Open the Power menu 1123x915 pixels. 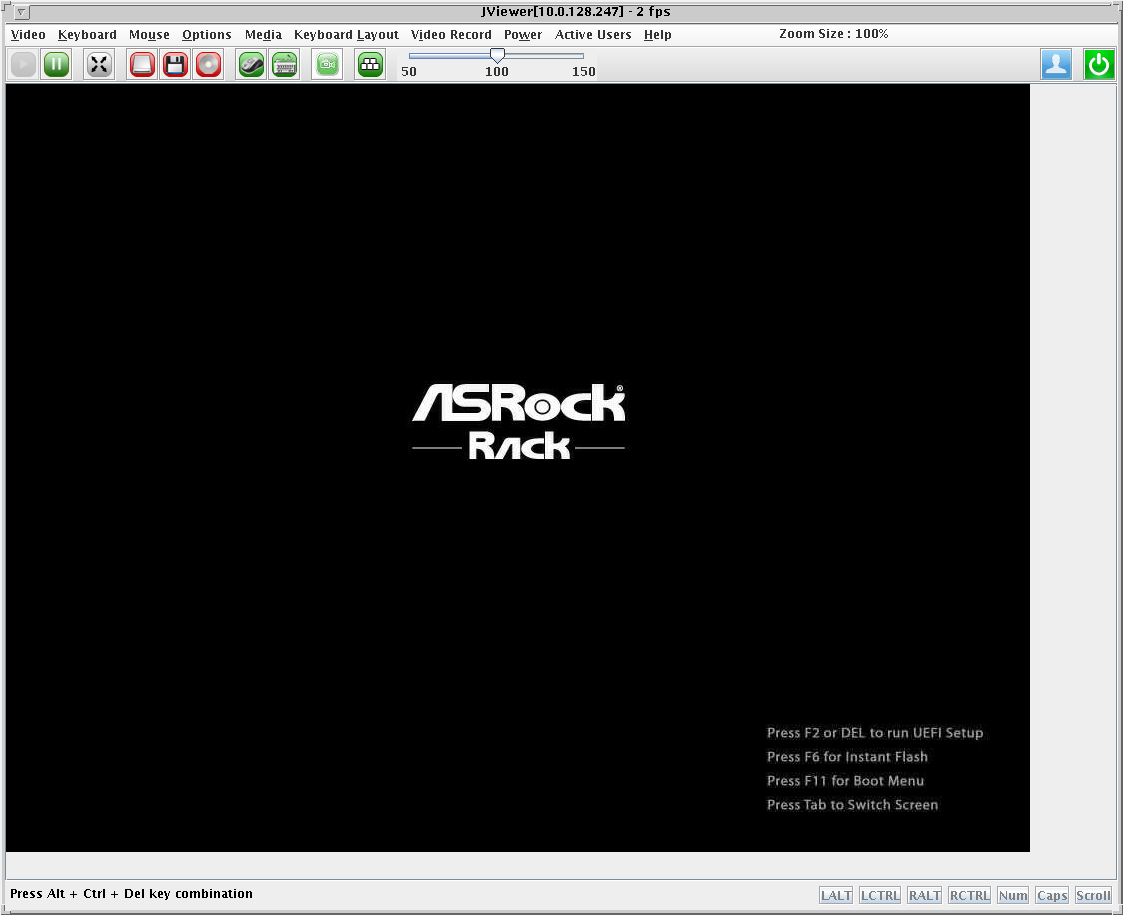522,34
